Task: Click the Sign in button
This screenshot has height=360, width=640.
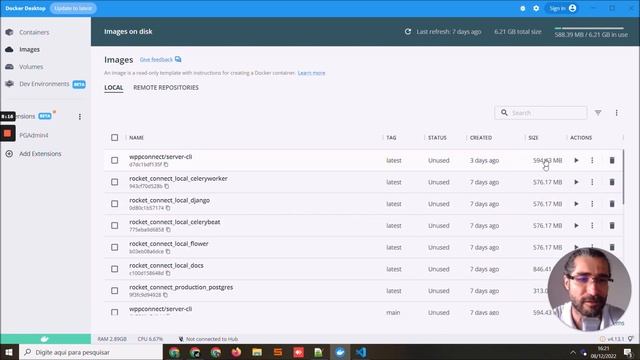Action: (x=562, y=8)
